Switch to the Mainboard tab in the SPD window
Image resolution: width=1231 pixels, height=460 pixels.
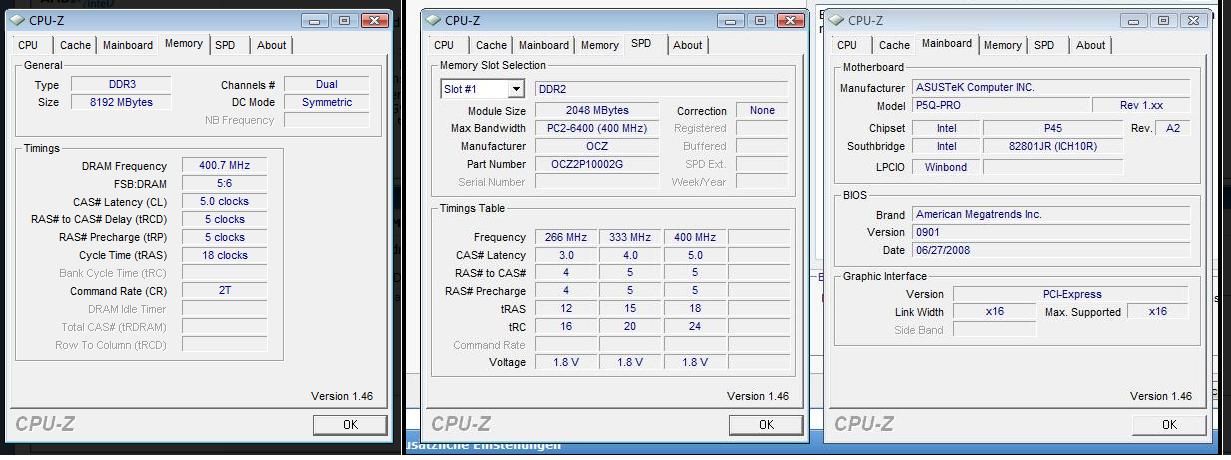(x=544, y=45)
